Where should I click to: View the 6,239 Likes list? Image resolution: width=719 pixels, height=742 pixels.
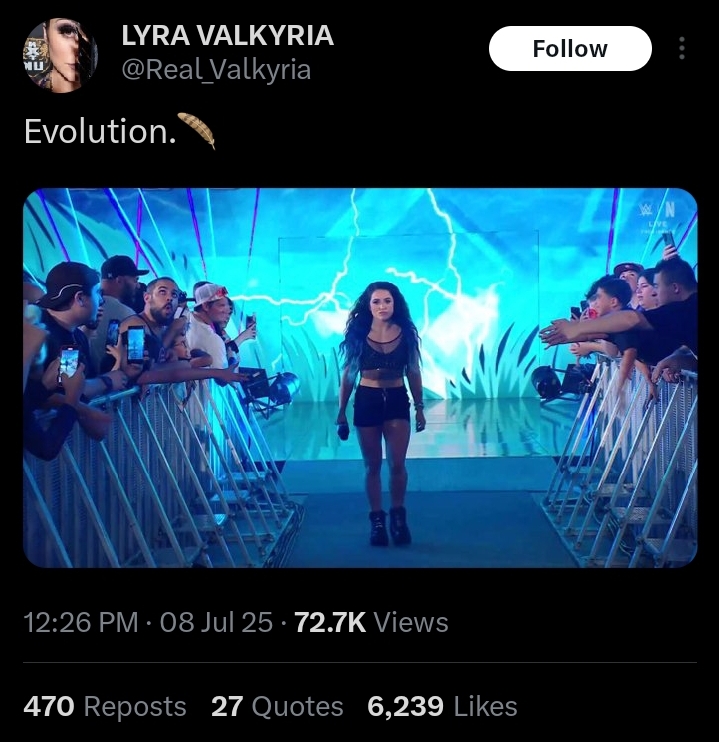(x=442, y=707)
